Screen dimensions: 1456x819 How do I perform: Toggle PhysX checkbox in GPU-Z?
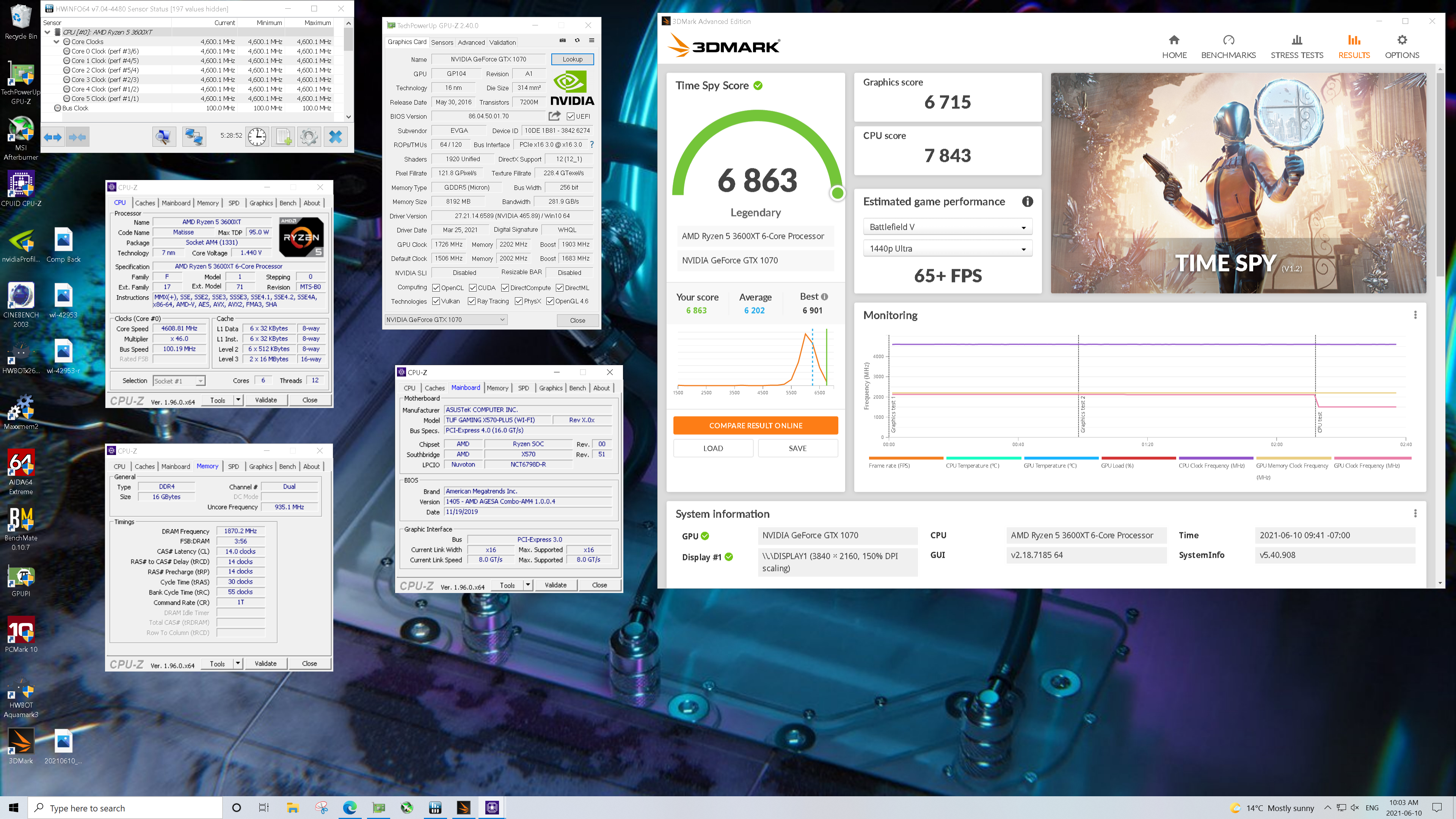click(x=518, y=301)
